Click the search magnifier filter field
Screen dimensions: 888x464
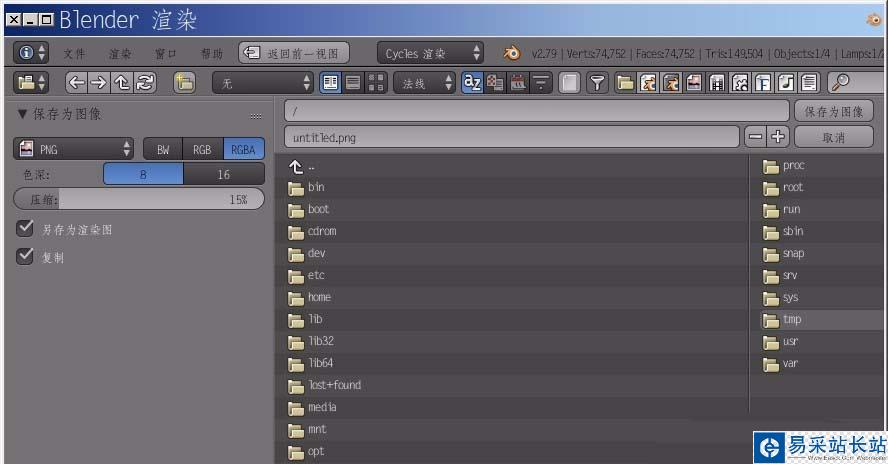(855, 83)
